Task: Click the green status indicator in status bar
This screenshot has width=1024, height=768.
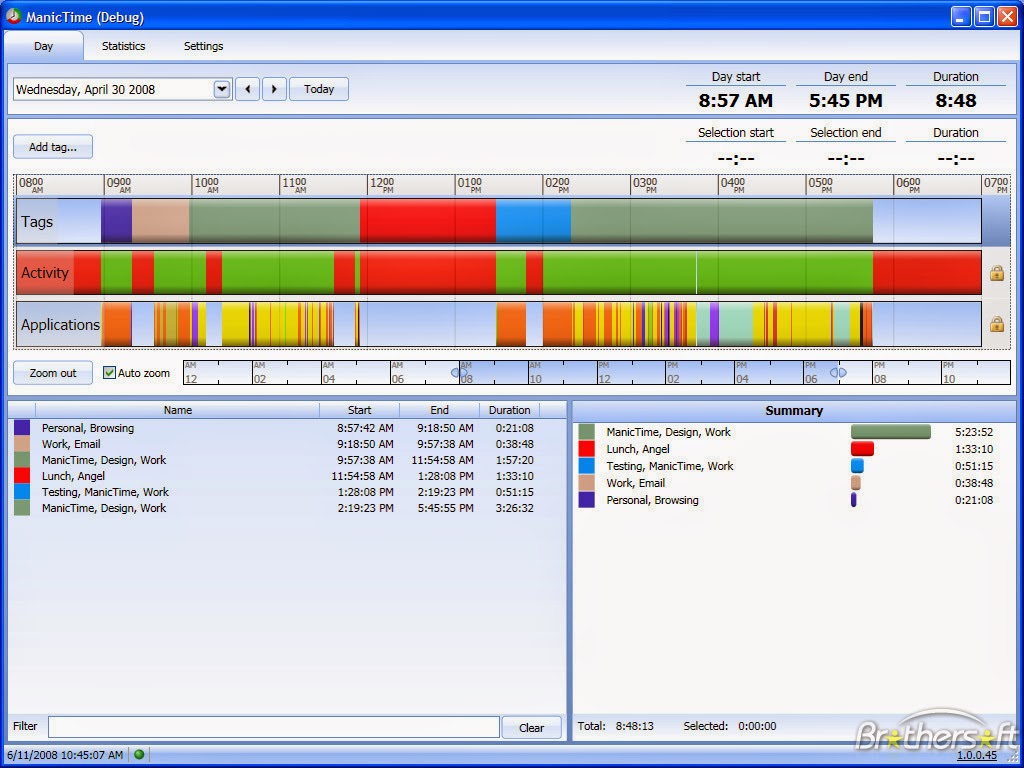Action: click(x=139, y=754)
